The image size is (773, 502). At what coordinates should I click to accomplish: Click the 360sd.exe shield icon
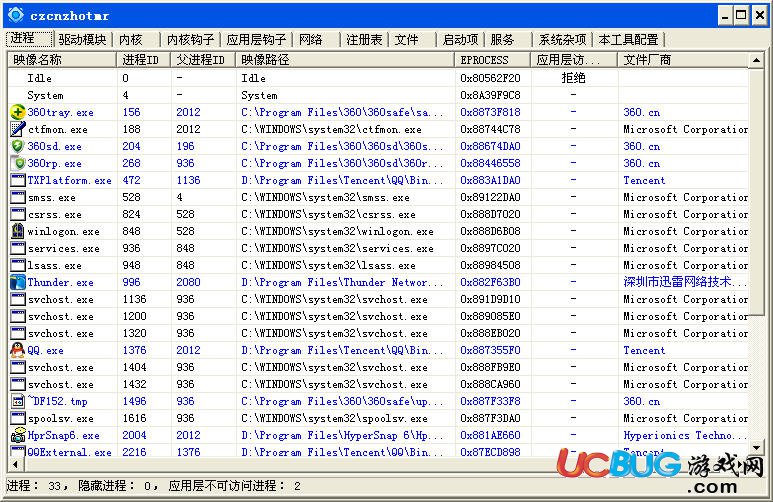pos(18,146)
